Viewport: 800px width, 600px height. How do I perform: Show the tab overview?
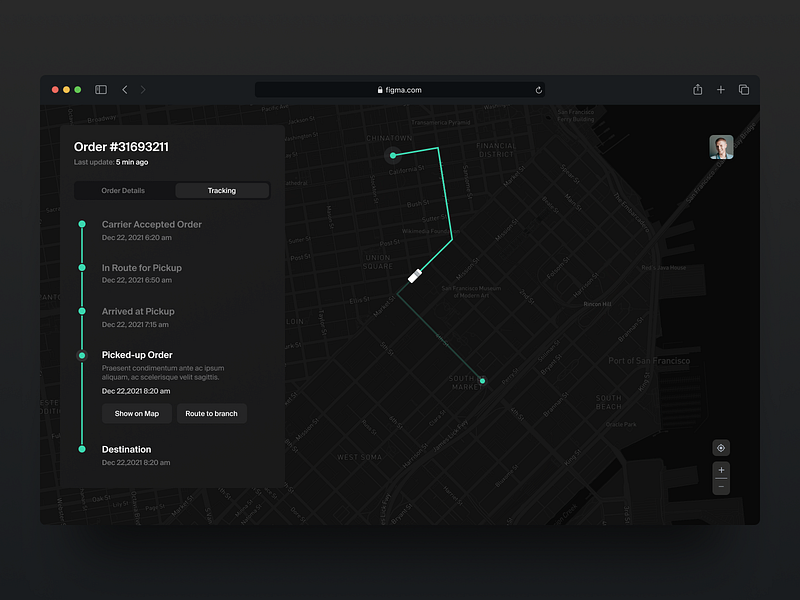pos(744,89)
